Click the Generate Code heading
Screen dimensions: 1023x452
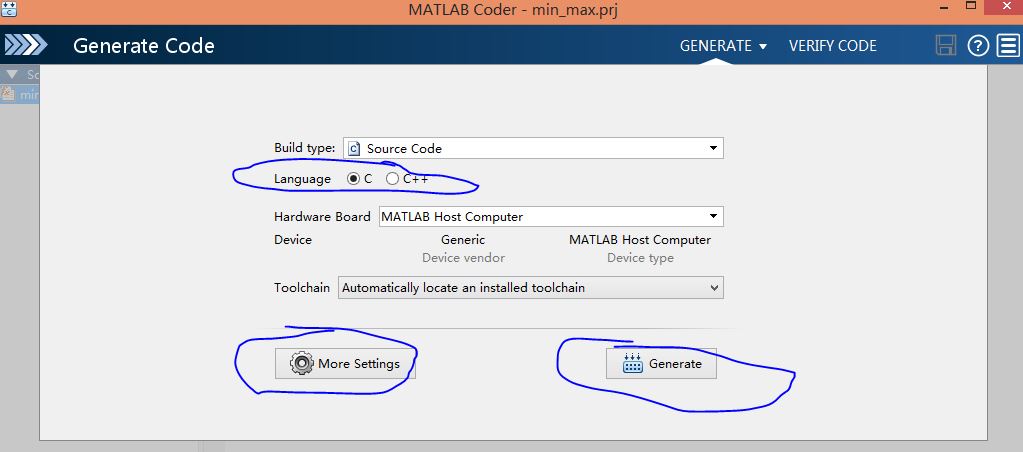point(144,46)
